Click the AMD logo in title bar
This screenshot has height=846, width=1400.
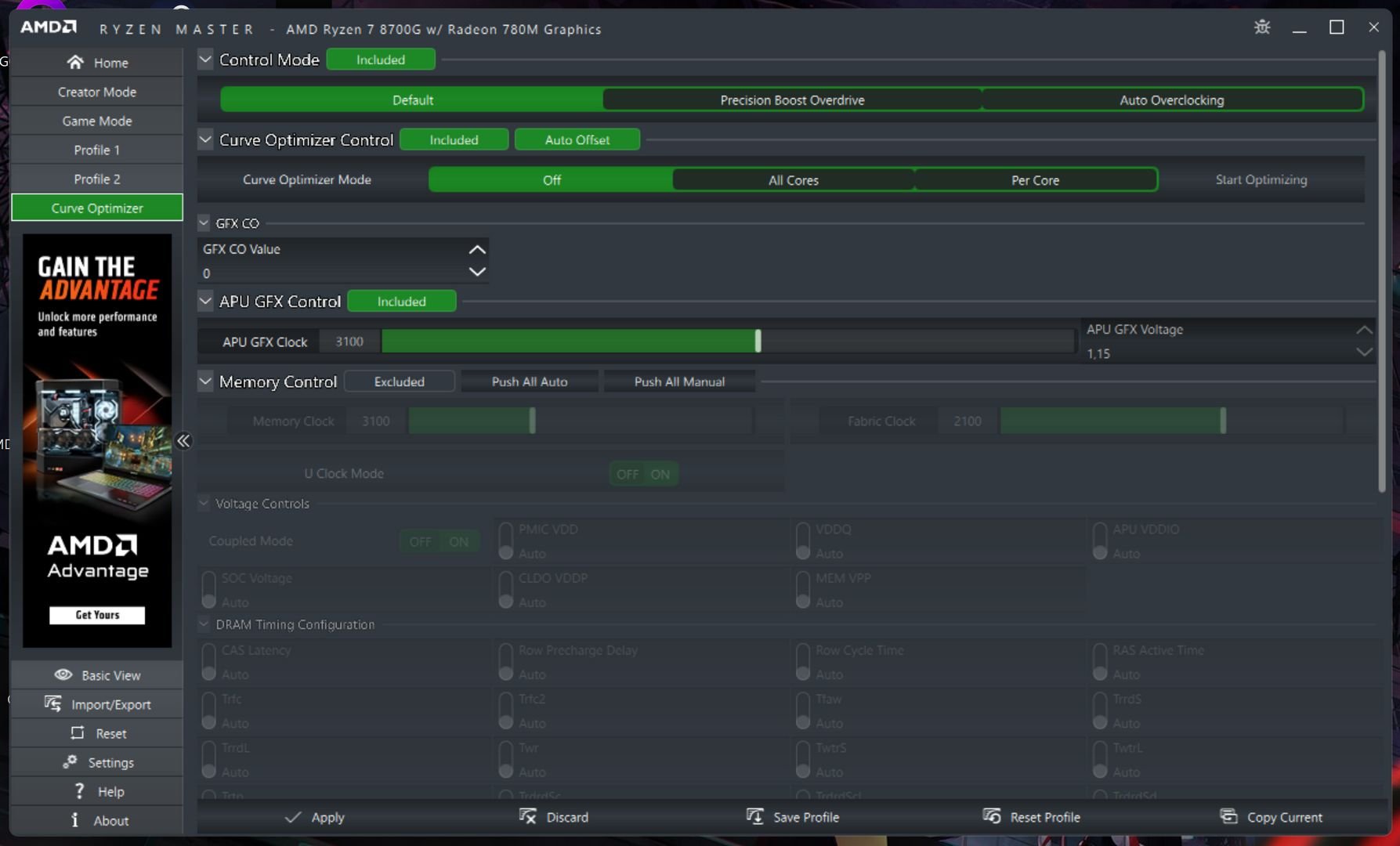(49, 27)
